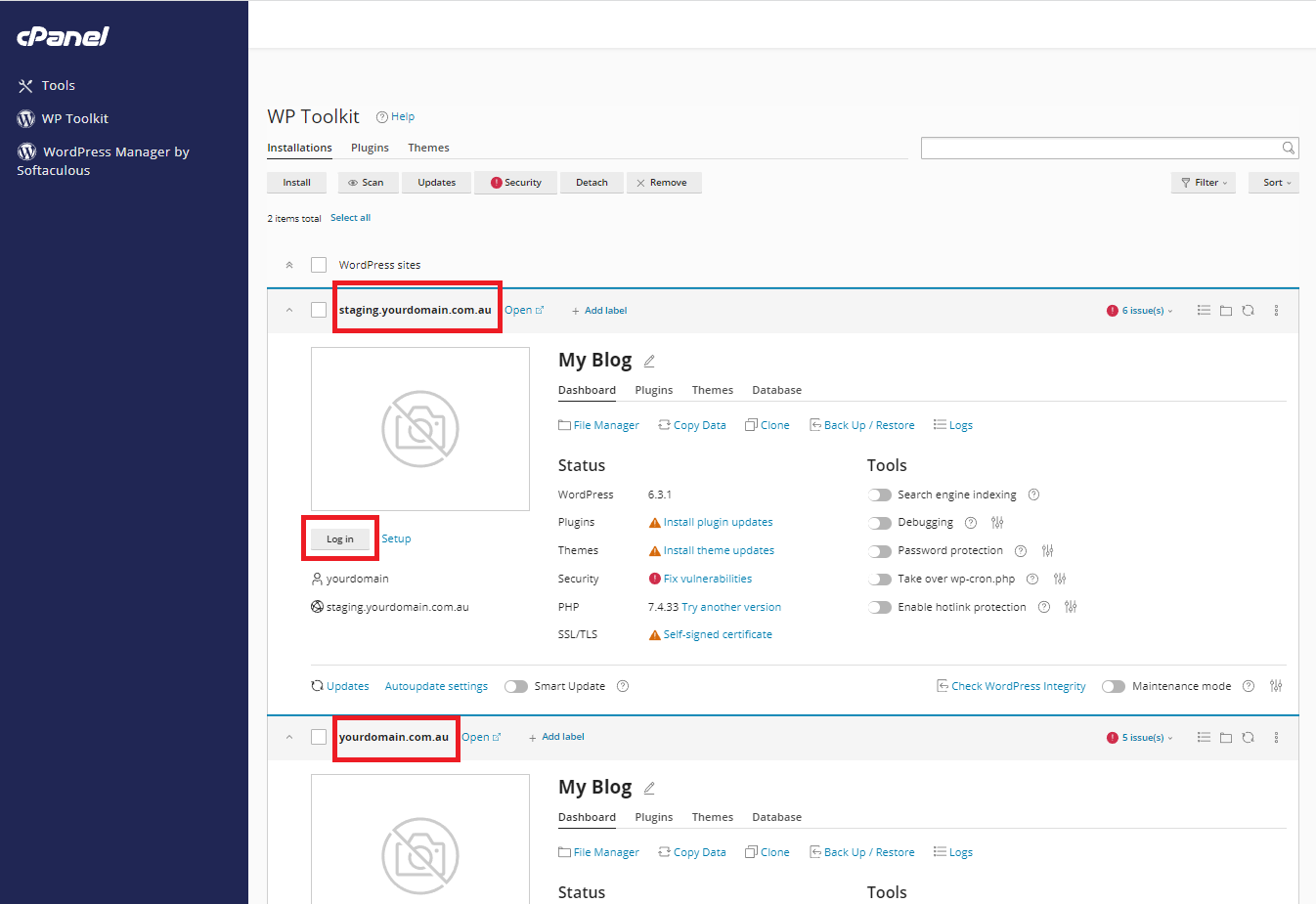Open folder icon in yourdomain.com.au header
The height and width of the screenshot is (904, 1316).
tap(1226, 738)
